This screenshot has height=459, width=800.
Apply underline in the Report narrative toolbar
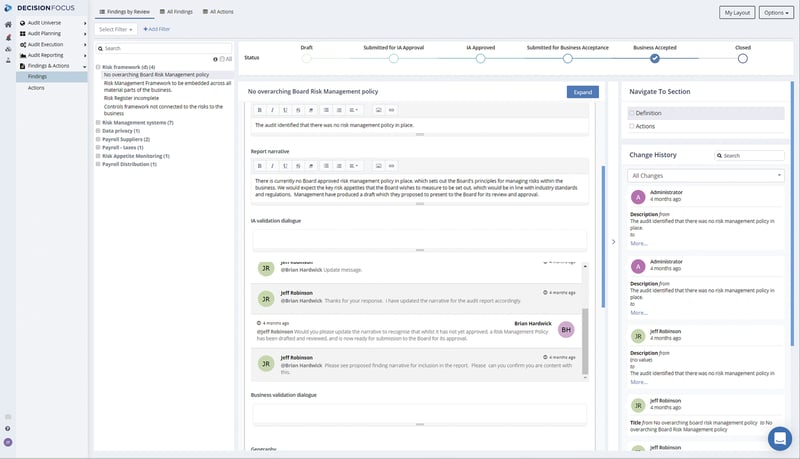[285, 166]
